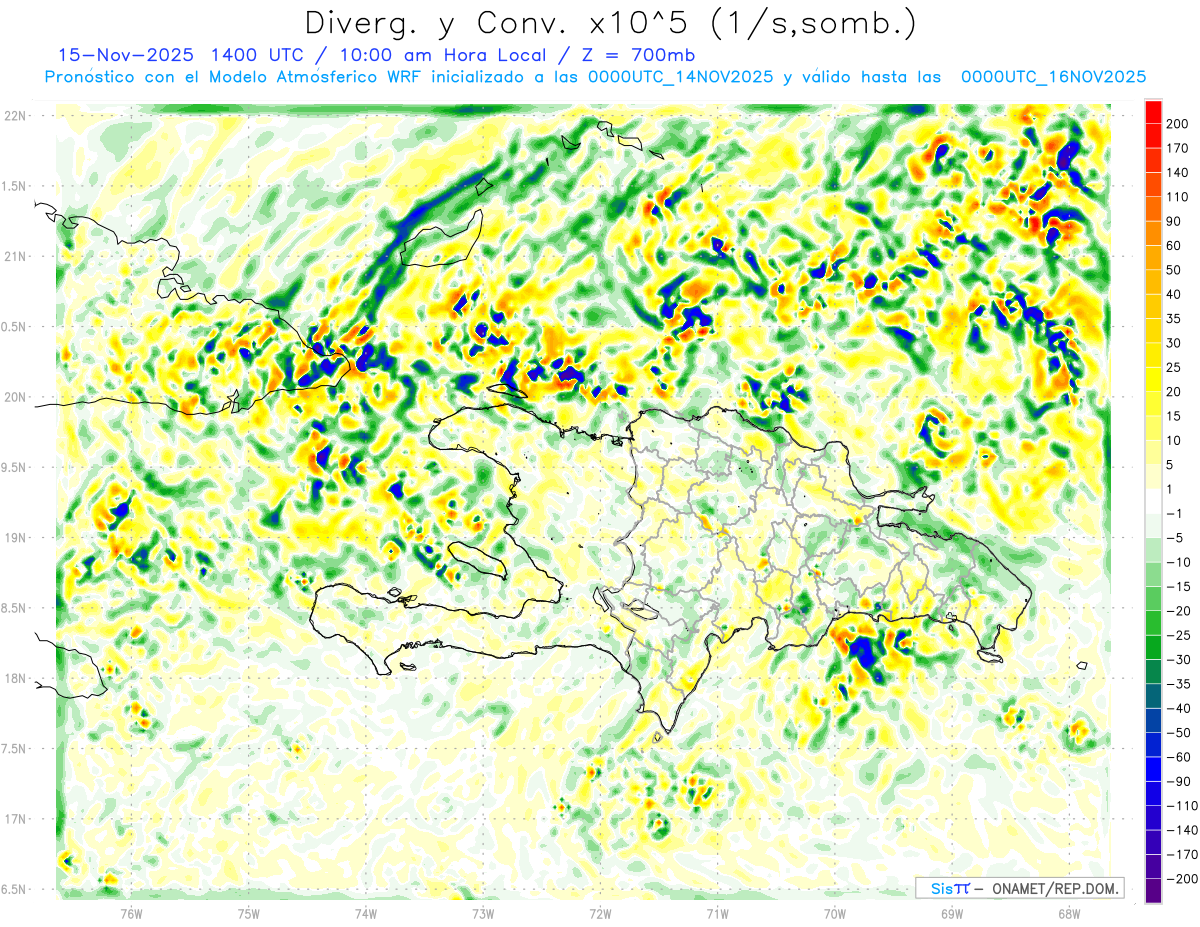This screenshot has height=927, width=1200.
Task: Click the longitude label '75W'
Action: click(x=248, y=914)
